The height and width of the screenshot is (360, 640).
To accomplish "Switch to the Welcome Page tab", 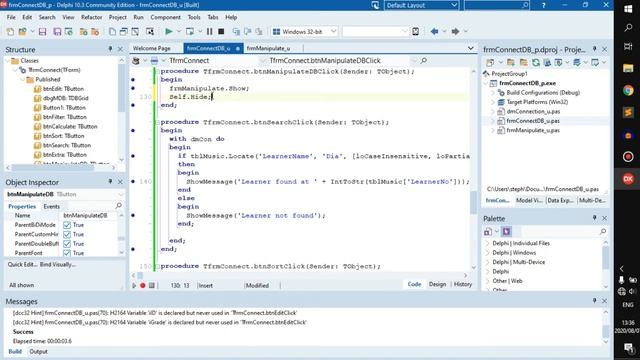I will tap(151, 48).
